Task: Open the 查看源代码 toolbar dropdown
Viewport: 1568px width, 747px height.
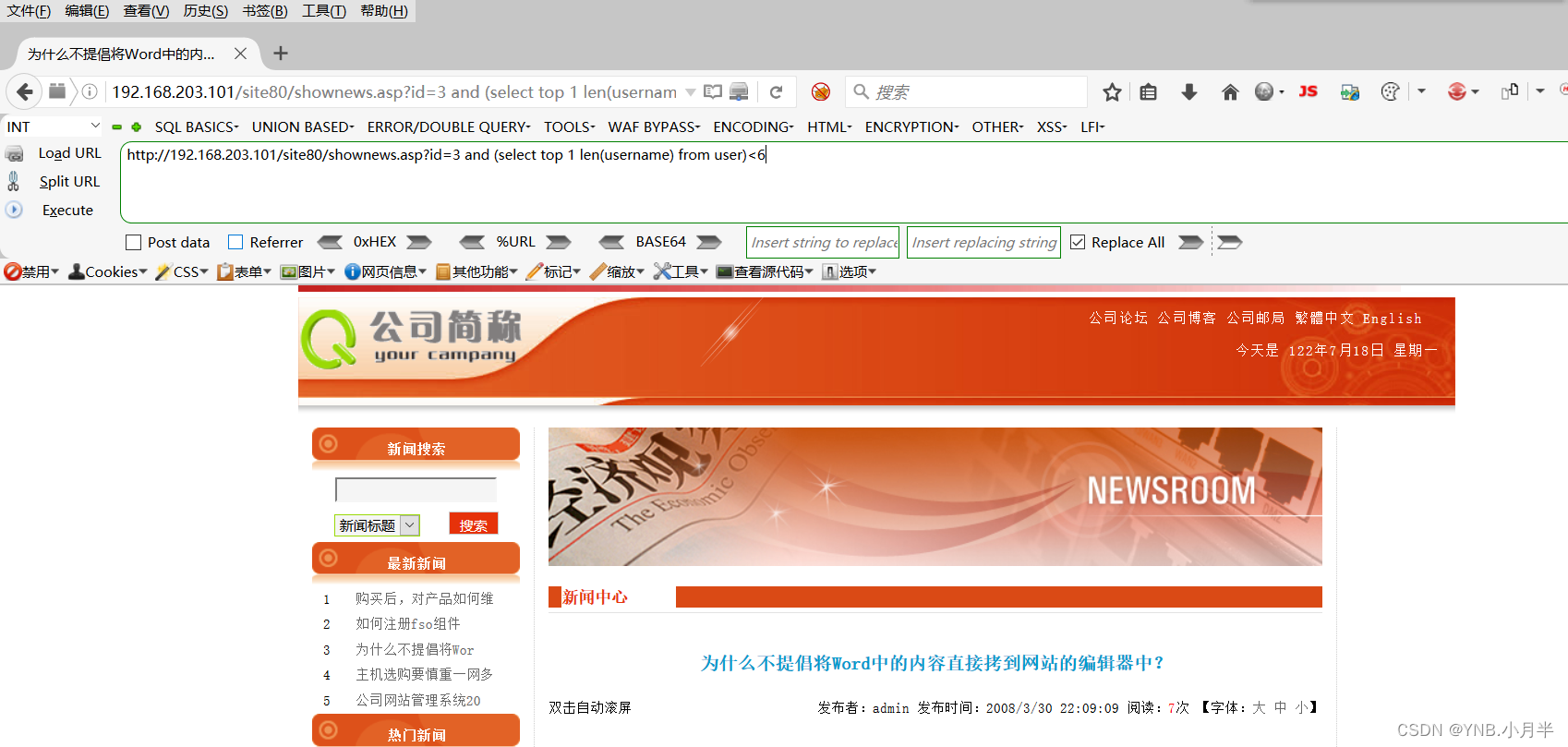Action: 765,271
